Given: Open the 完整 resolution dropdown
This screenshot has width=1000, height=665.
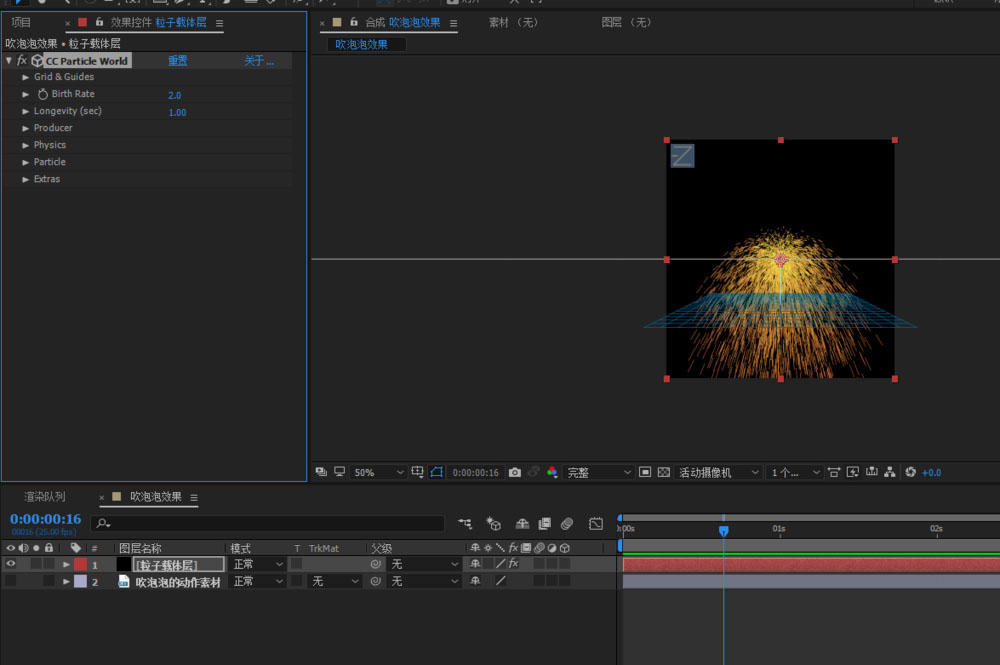Looking at the screenshot, I should (600, 472).
